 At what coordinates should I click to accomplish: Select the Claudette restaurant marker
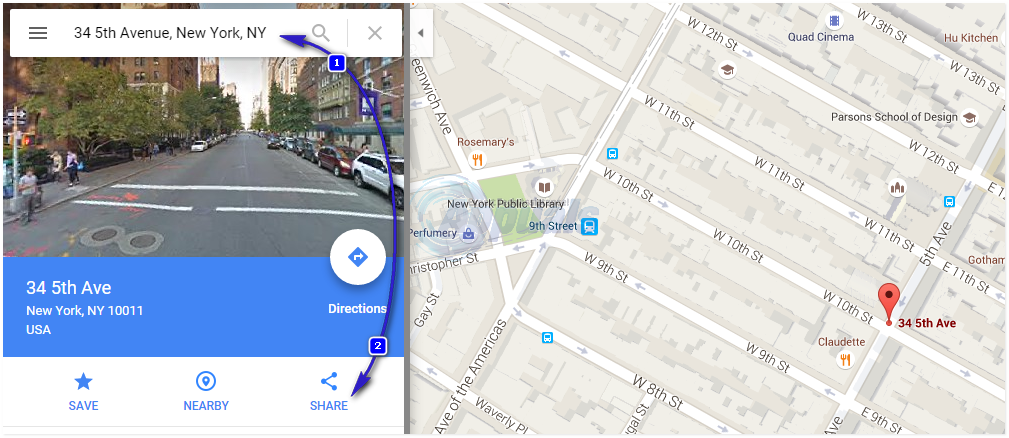point(846,360)
